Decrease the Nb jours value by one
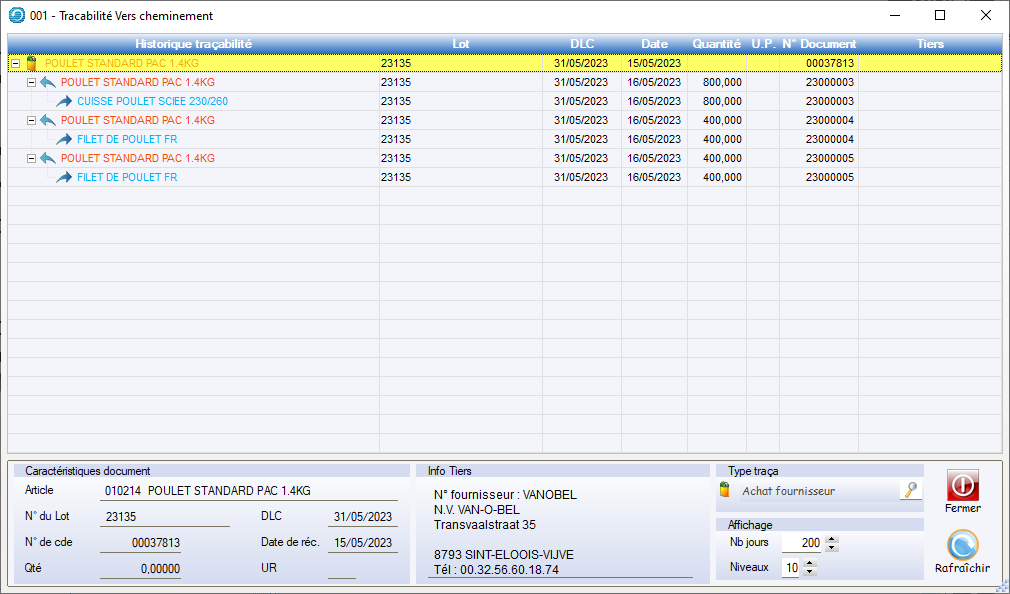Viewport: 1010px width, 594px height. click(x=832, y=548)
